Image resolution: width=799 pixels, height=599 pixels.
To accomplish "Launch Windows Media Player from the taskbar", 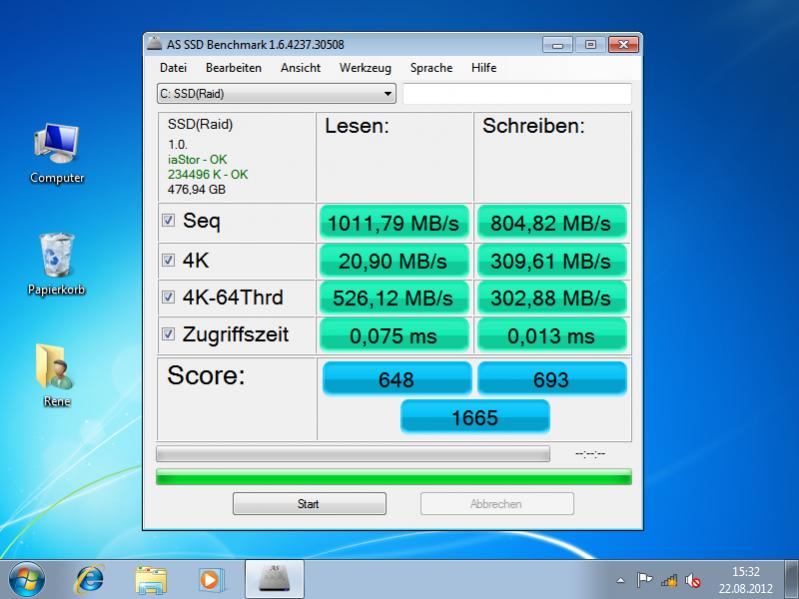I will coord(209,580).
